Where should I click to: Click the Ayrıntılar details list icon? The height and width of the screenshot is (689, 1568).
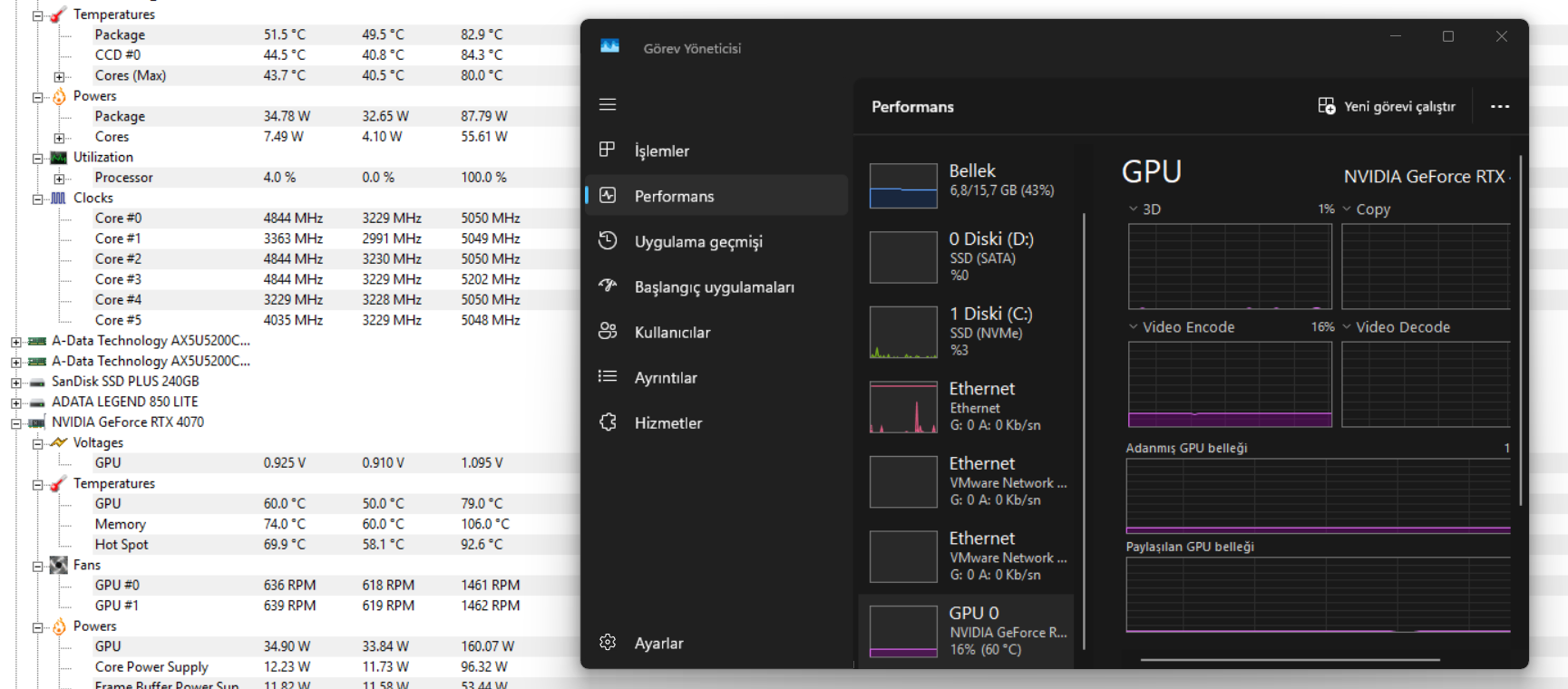coord(608,376)
